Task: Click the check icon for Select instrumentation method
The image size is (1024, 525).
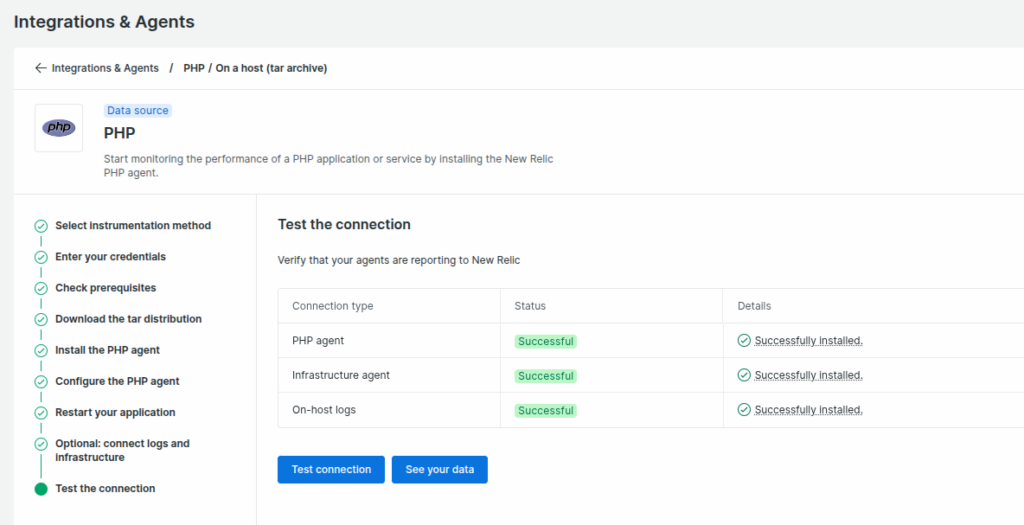Action: pos(41,226)
